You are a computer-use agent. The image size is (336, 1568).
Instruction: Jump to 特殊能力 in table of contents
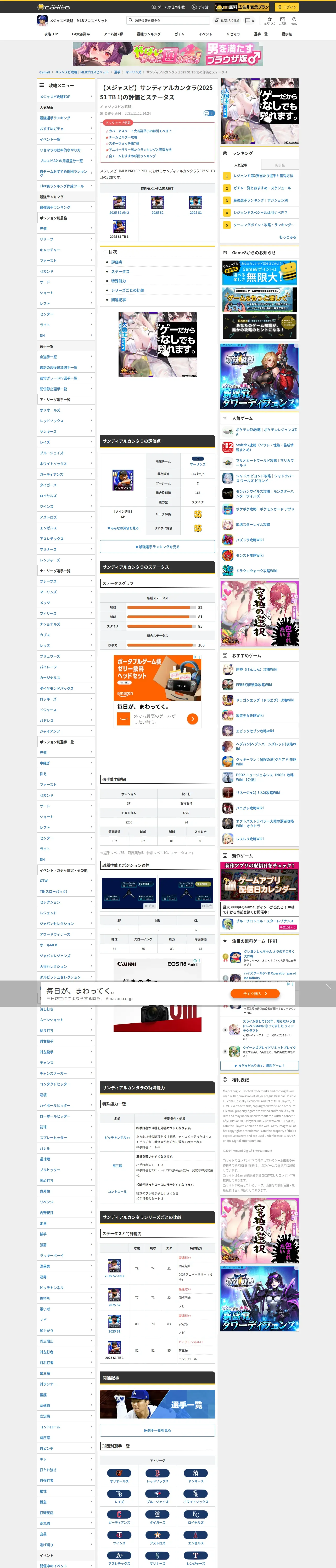[118, 281]
